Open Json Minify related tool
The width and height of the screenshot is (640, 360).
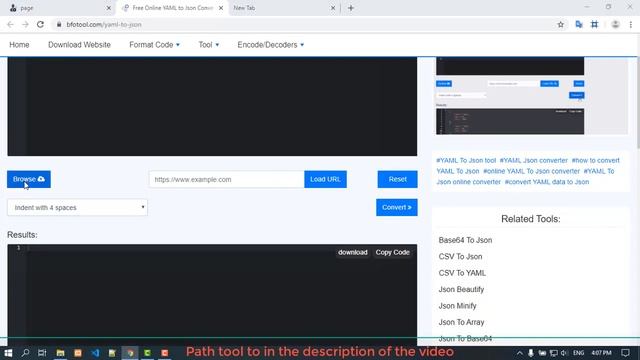click(458, 306)
